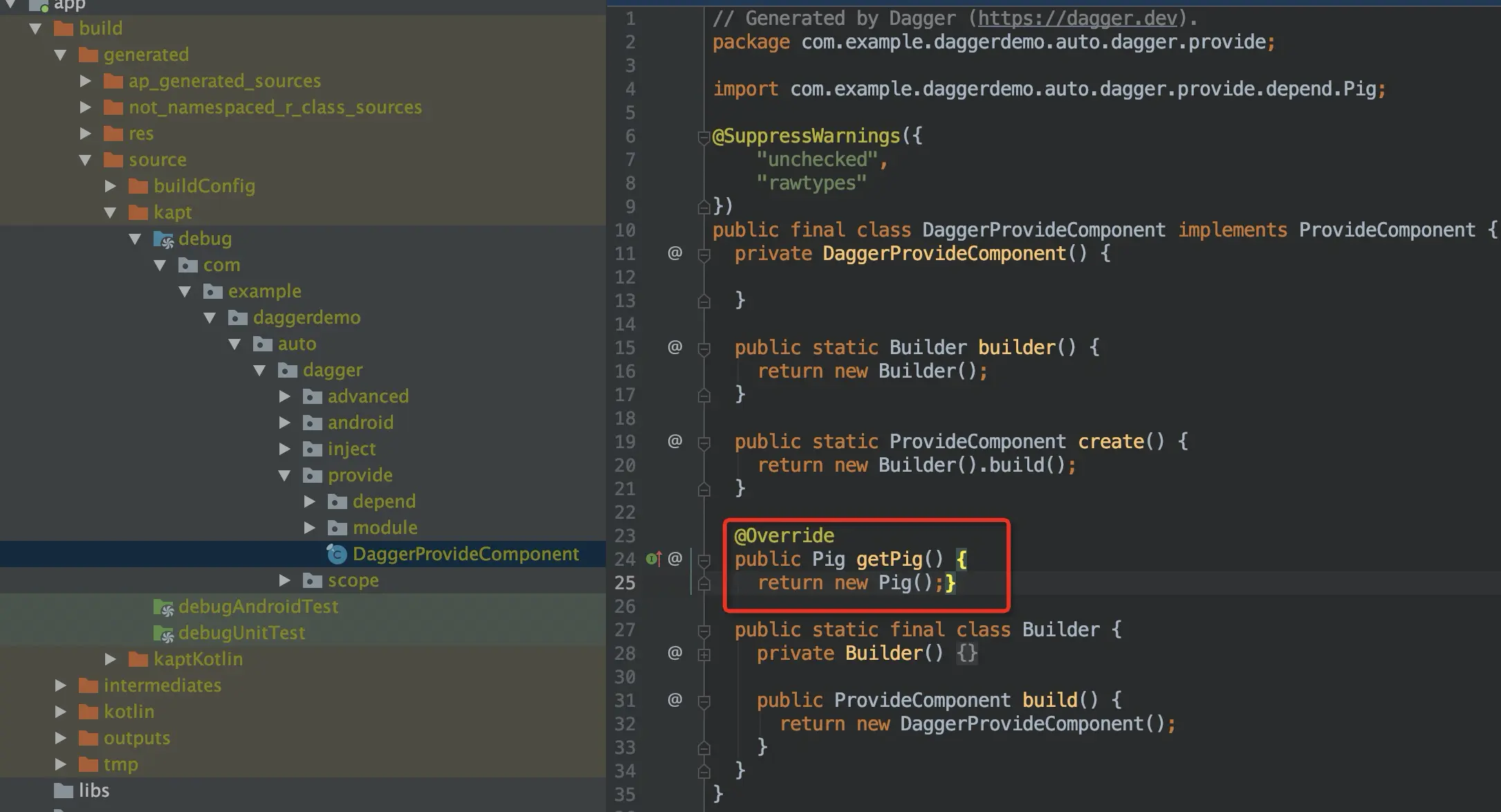The height and width of the screenshot is (812, 1501).
Task: Click the DaggerProvideComponent class file icon
Action: pyautogui.click(x=336, y=554)
